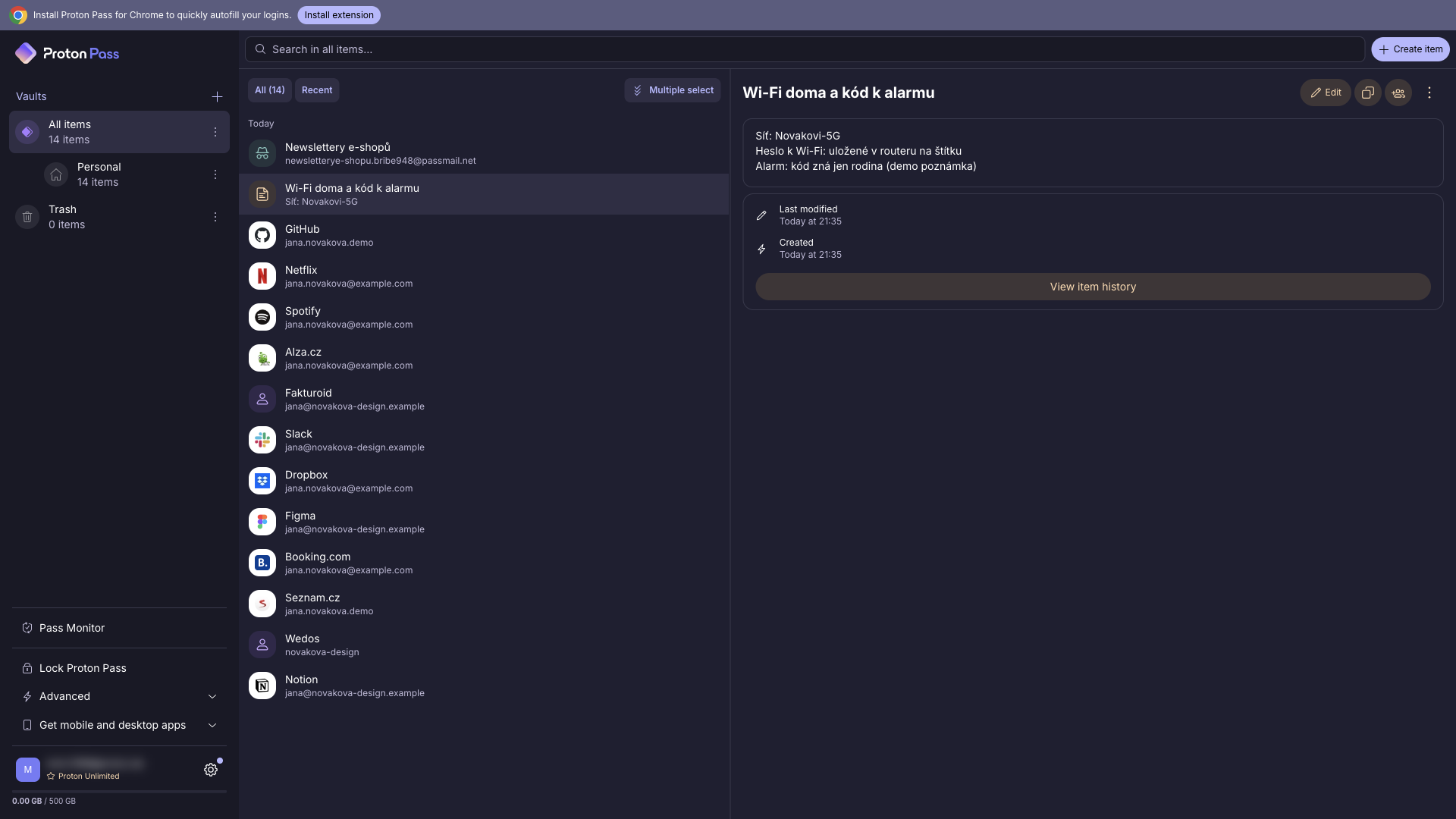Click the Create item button

pos(1410,49)
